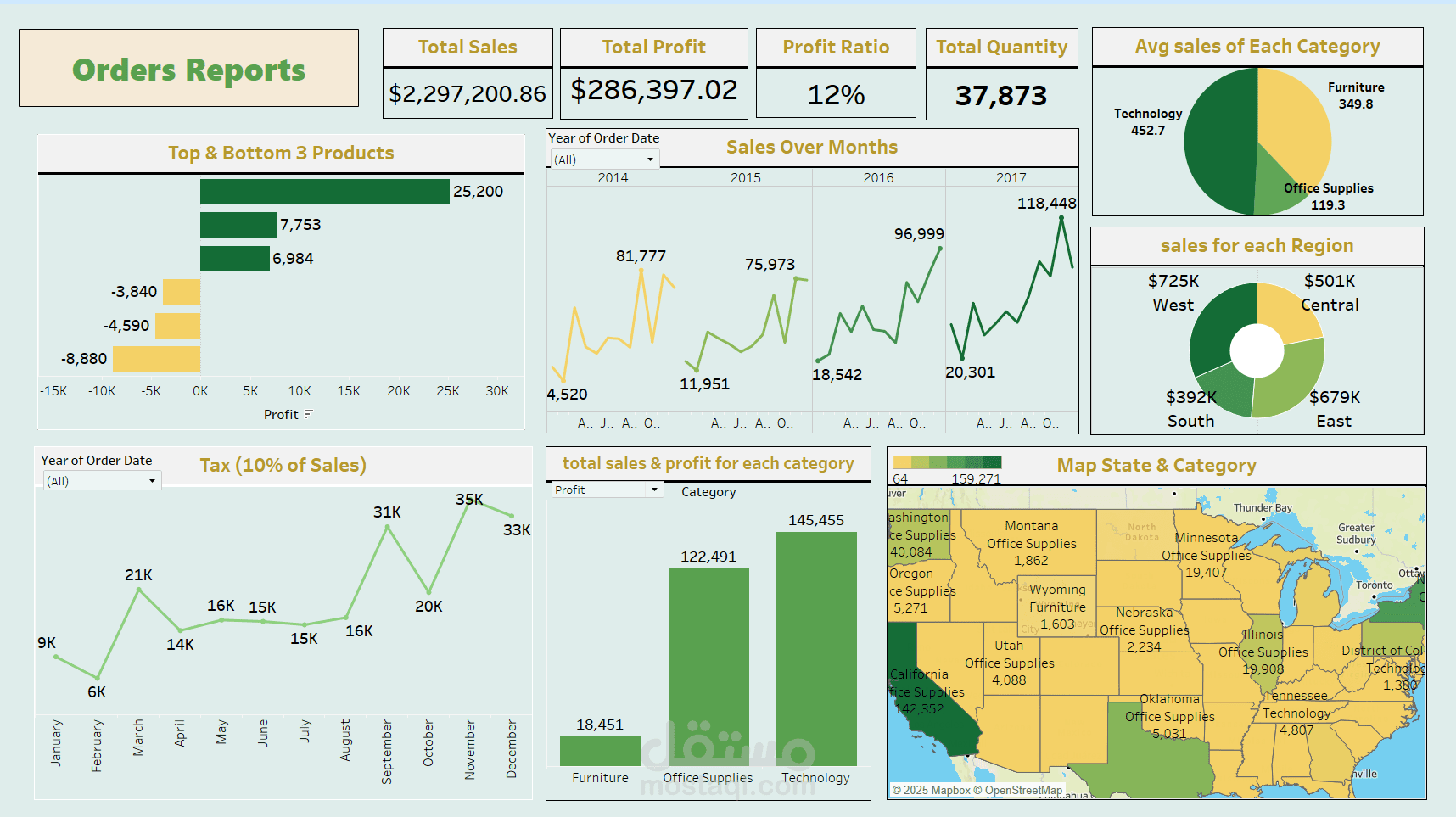
Task: Select the 6,984 profit bar
Action: [x=235, y=259]
